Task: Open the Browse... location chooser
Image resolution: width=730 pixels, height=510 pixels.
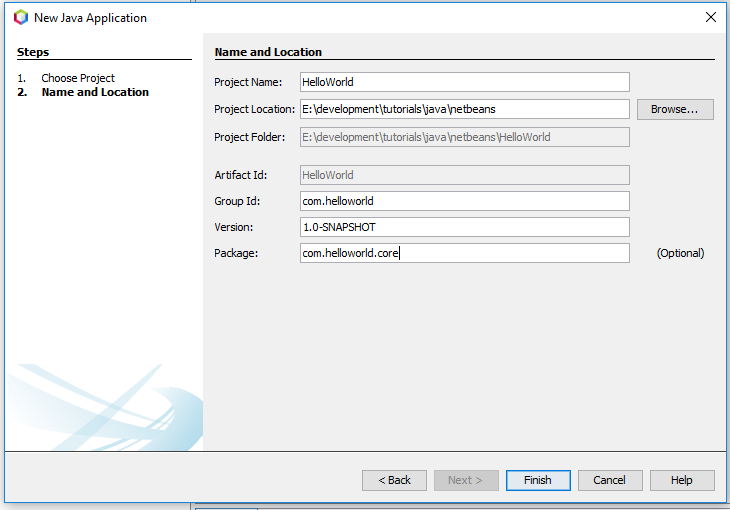Action: (675, 109)
